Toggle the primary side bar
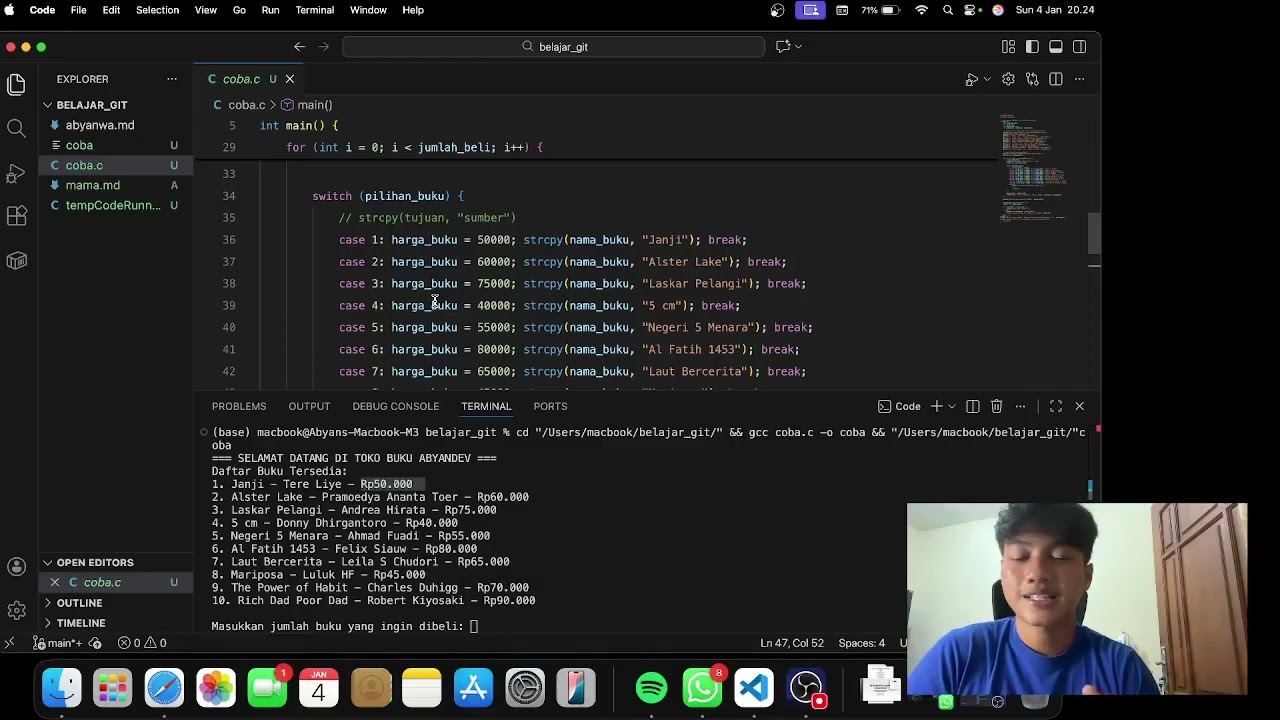The image size is (1280, 720). (1032, 47)
